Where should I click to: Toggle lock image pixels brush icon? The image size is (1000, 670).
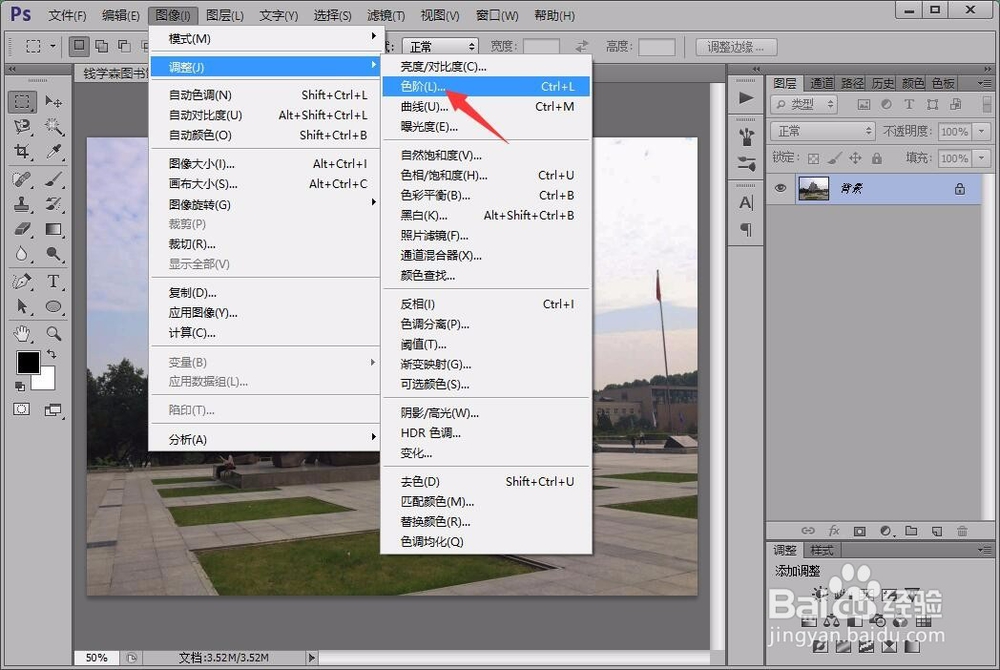(834, 158)
